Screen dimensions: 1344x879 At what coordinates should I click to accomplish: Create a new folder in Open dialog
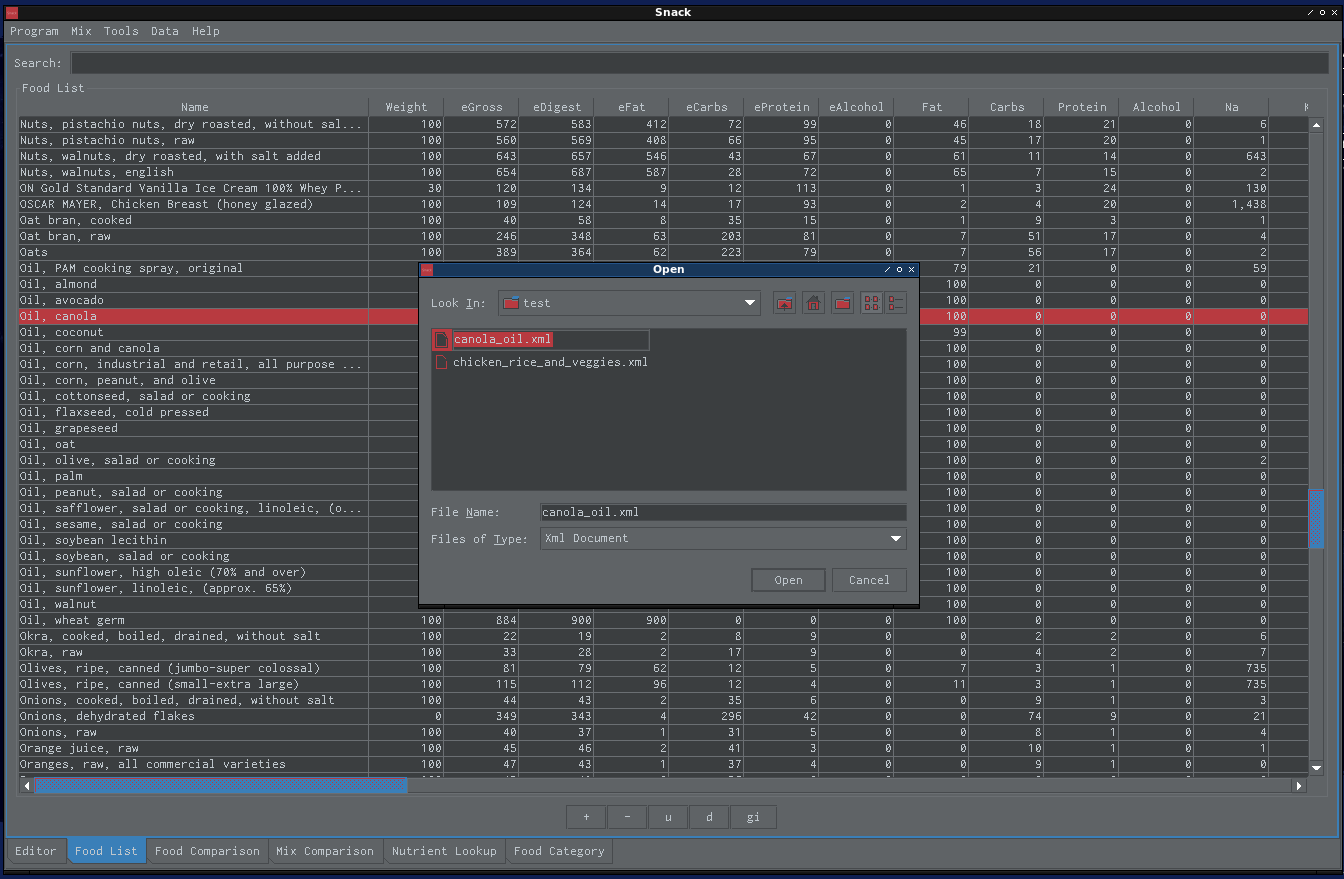(843, 303)
